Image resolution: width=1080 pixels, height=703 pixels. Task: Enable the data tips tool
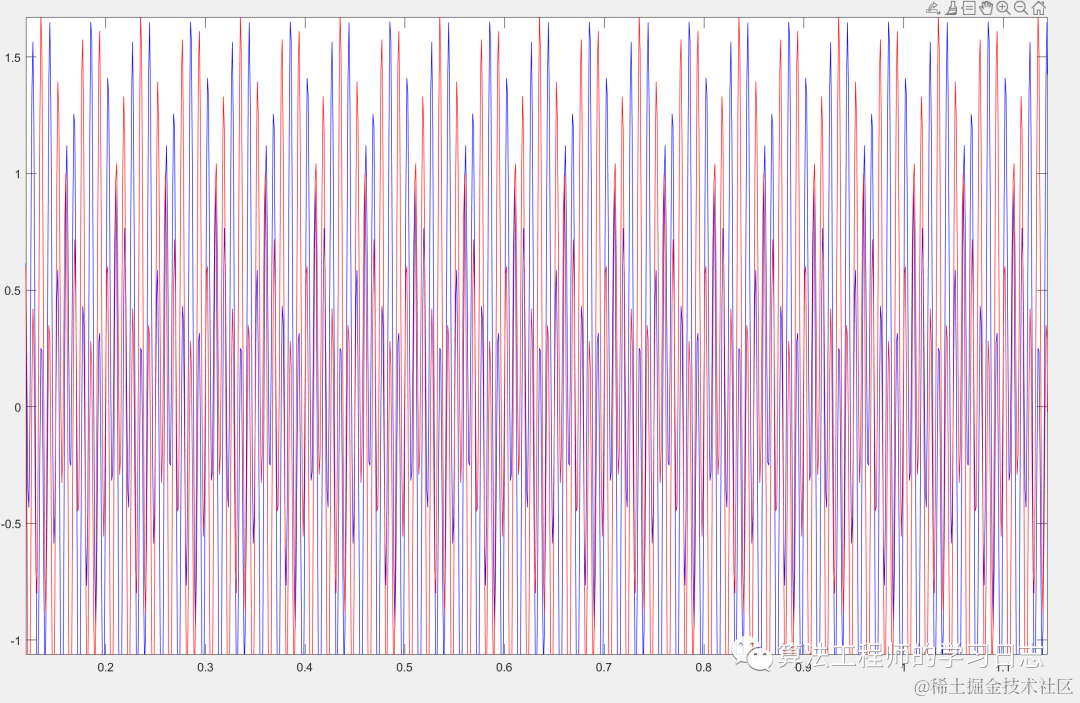pyautogui.click(x=968, y=8)
